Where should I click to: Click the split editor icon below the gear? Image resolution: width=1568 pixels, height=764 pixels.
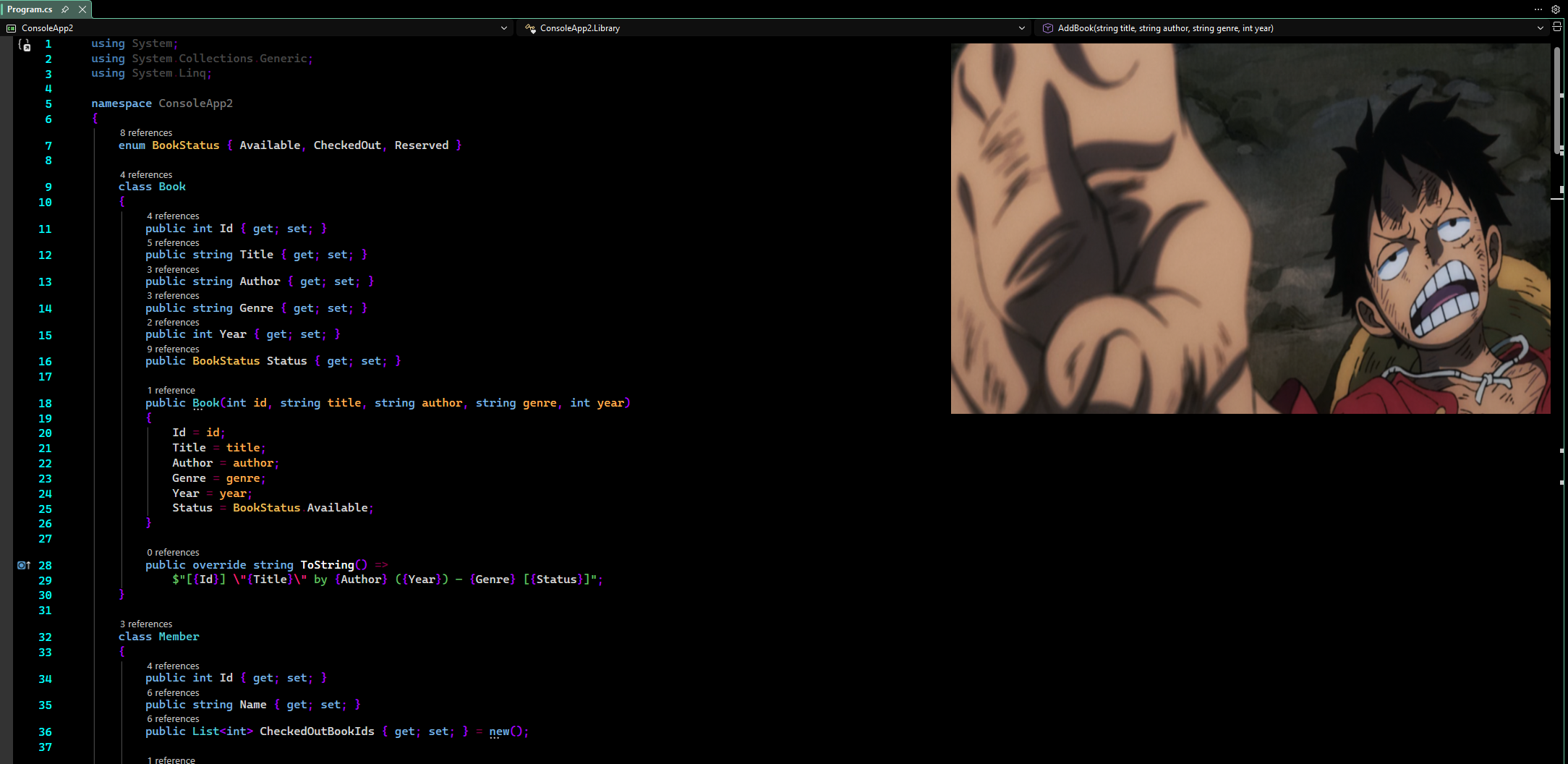pyautogui.click(x=1557, y=26)
